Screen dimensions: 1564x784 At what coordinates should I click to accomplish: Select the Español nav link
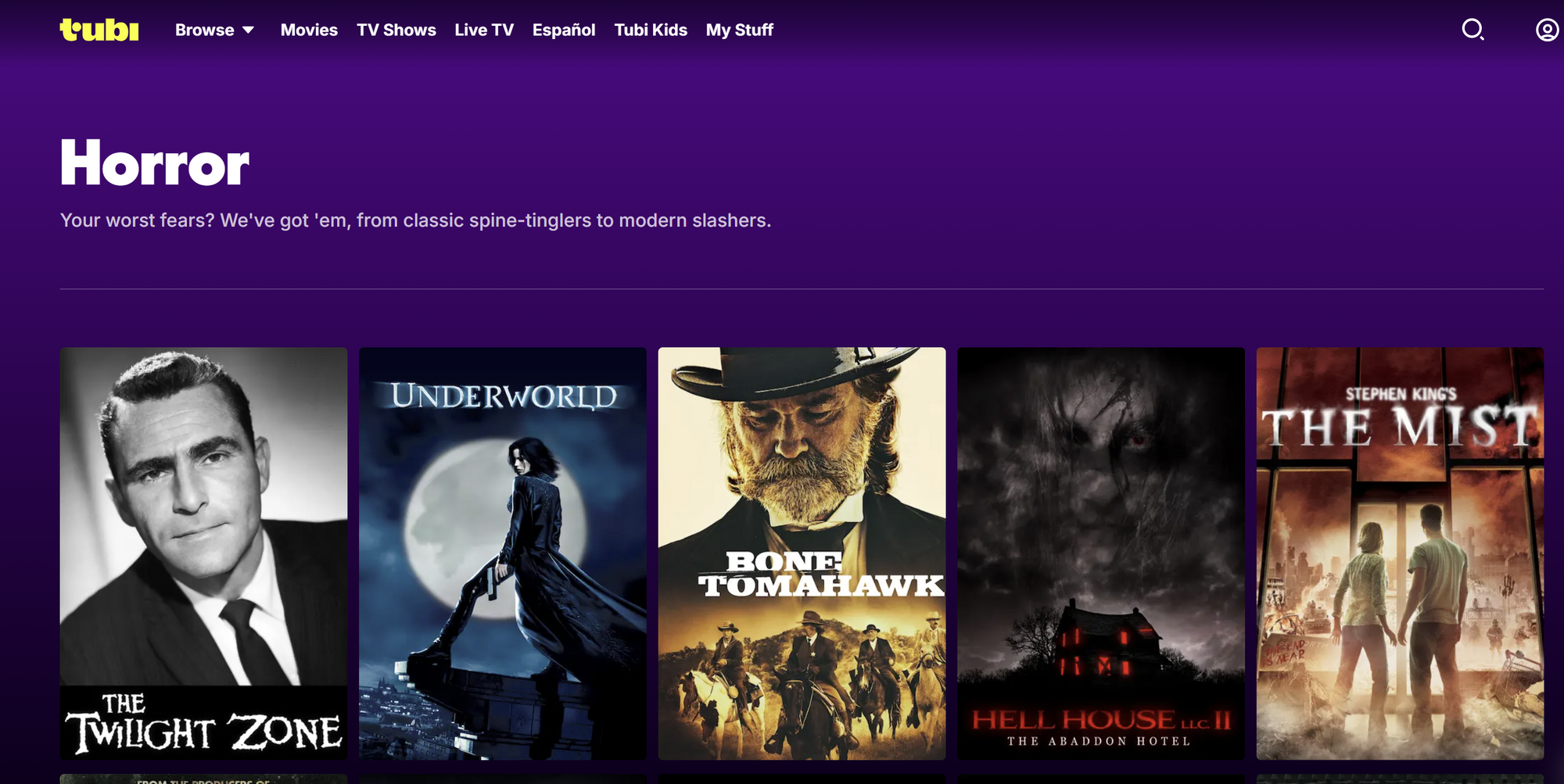(x=563, y=30)
